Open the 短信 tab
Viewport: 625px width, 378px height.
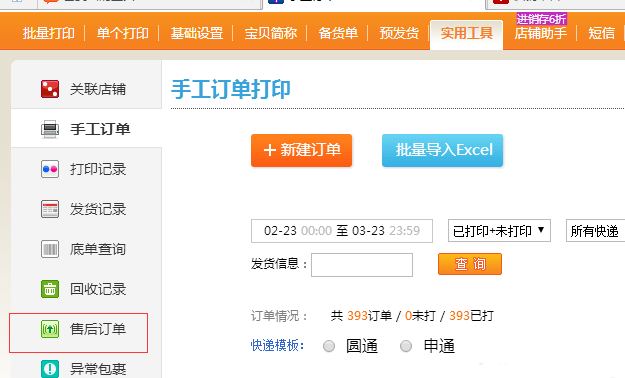coord(601,33)
